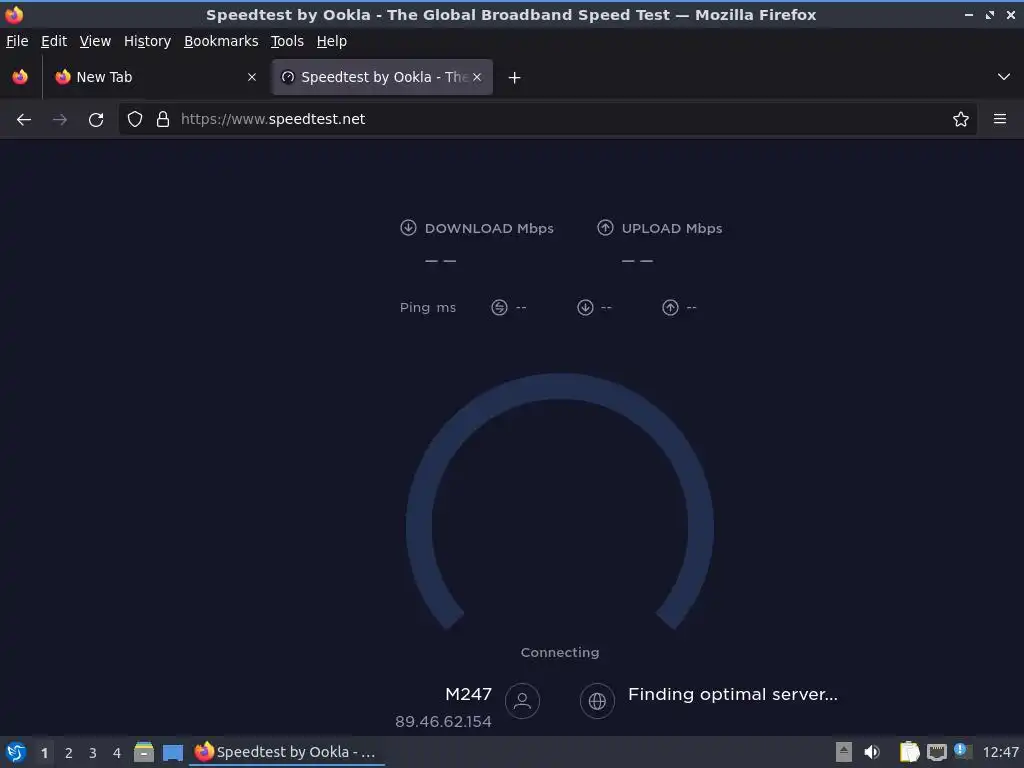Open the file manager taskbar icon
This screenshot has width=1024, height=768.
point(144,752)
